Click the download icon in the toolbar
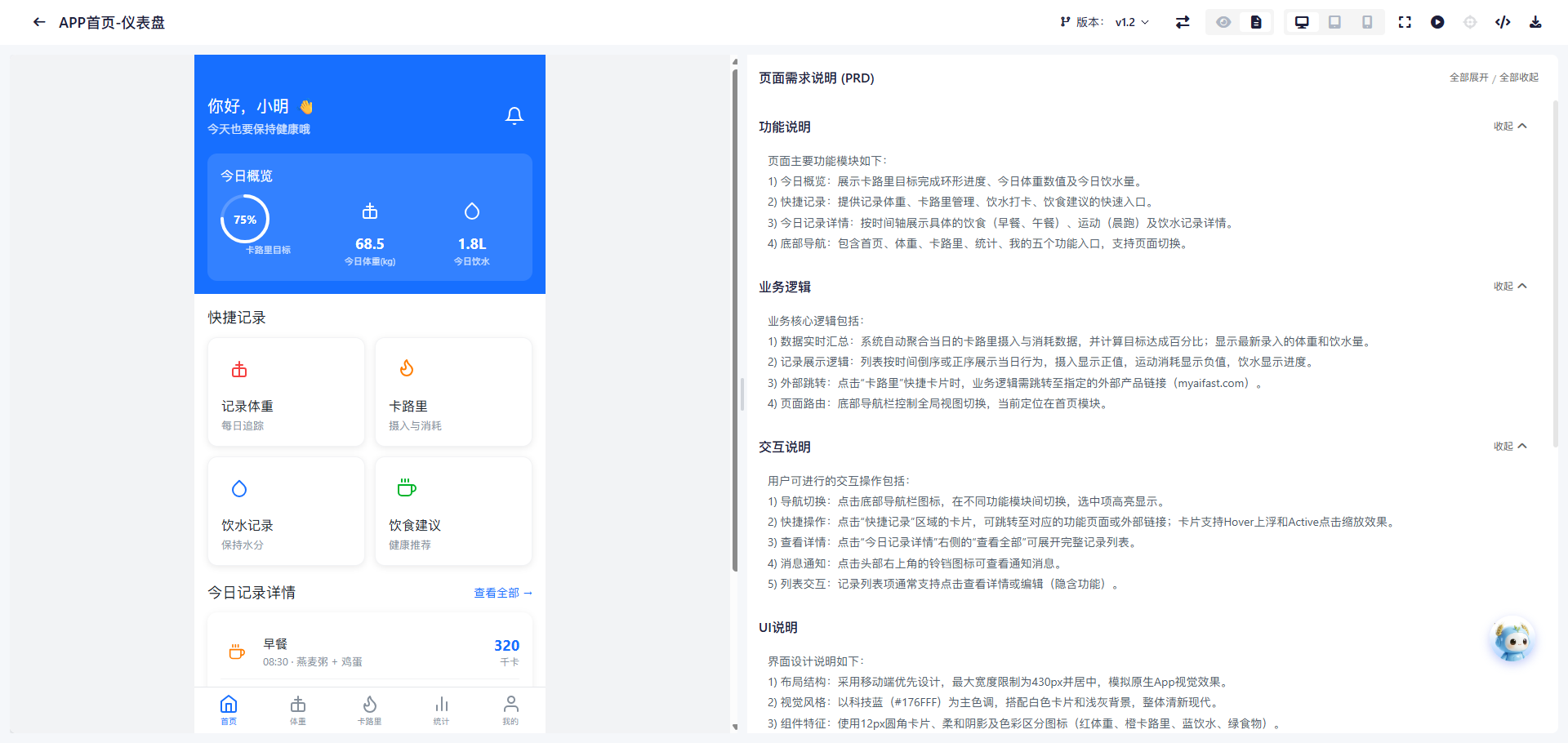The height and width of the screenshot is (743, 1568). (x=1535, y=22)
